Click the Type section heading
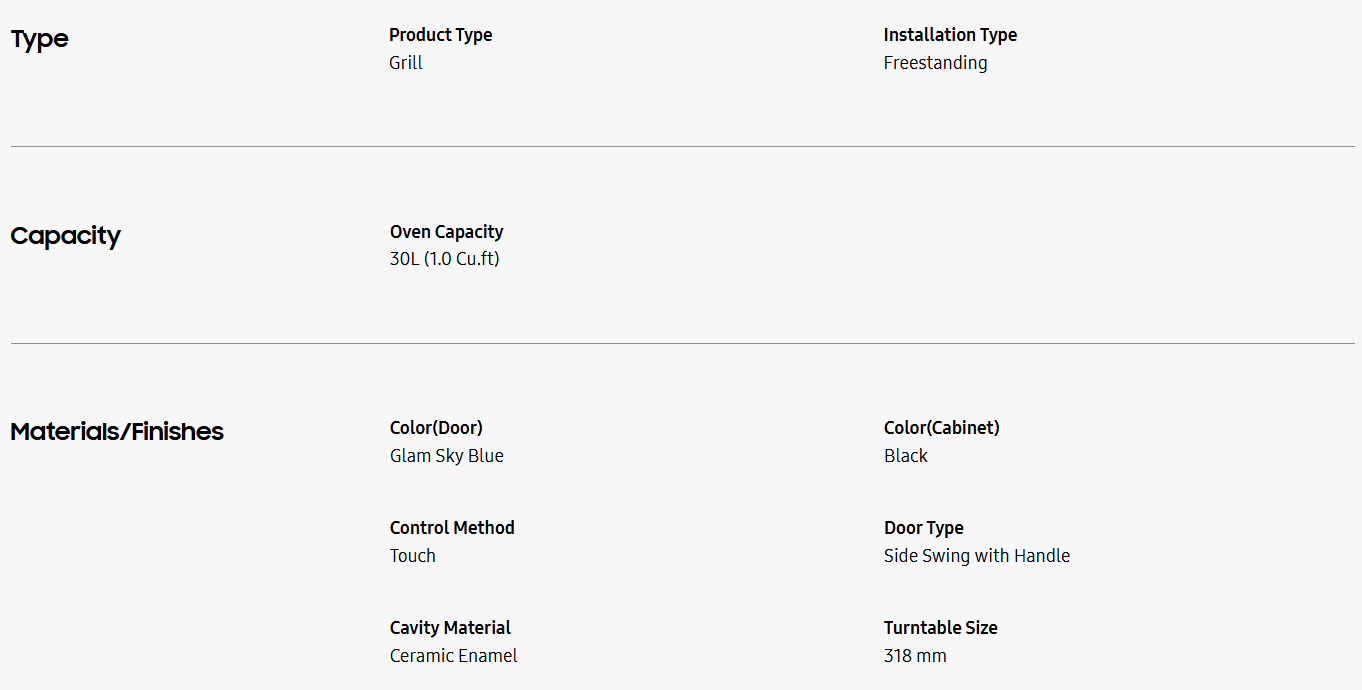 tap(40, 39)
